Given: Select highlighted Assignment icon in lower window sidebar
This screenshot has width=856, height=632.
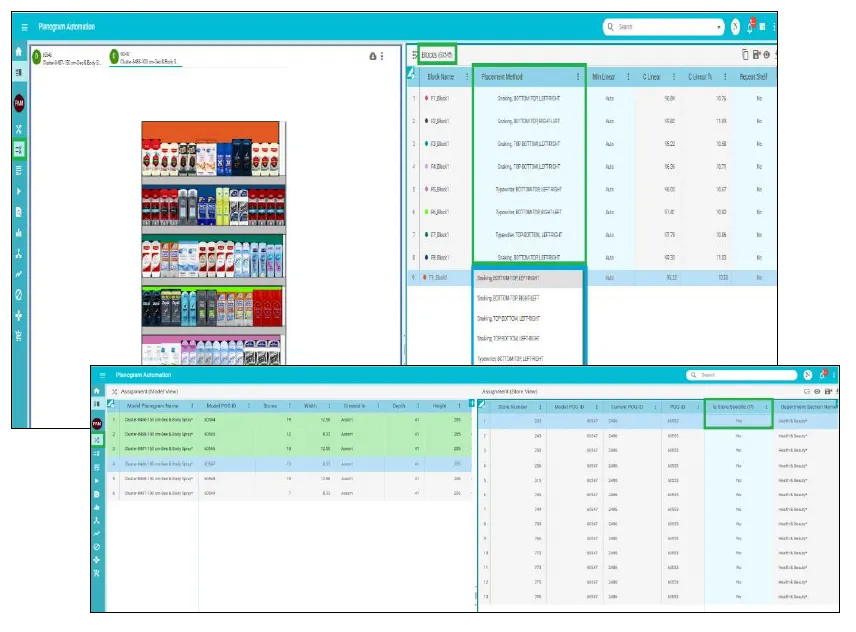Looking at the screenshot, I should click(97, 440).
